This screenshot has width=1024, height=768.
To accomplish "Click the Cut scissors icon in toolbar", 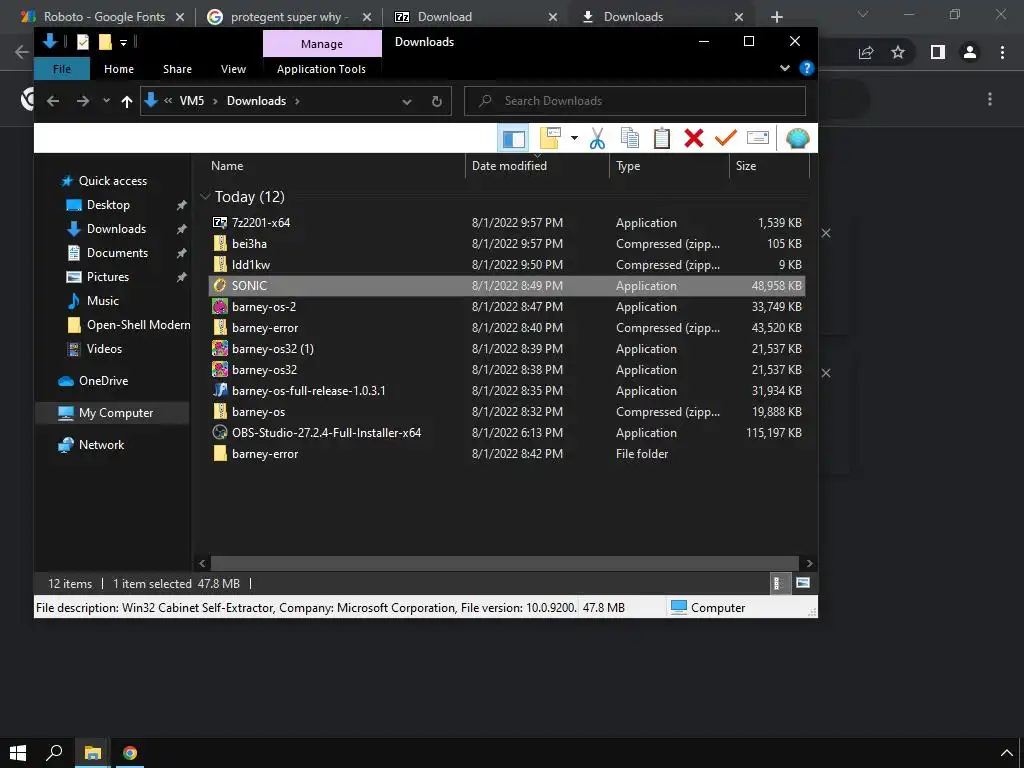I will pos(597,138).
